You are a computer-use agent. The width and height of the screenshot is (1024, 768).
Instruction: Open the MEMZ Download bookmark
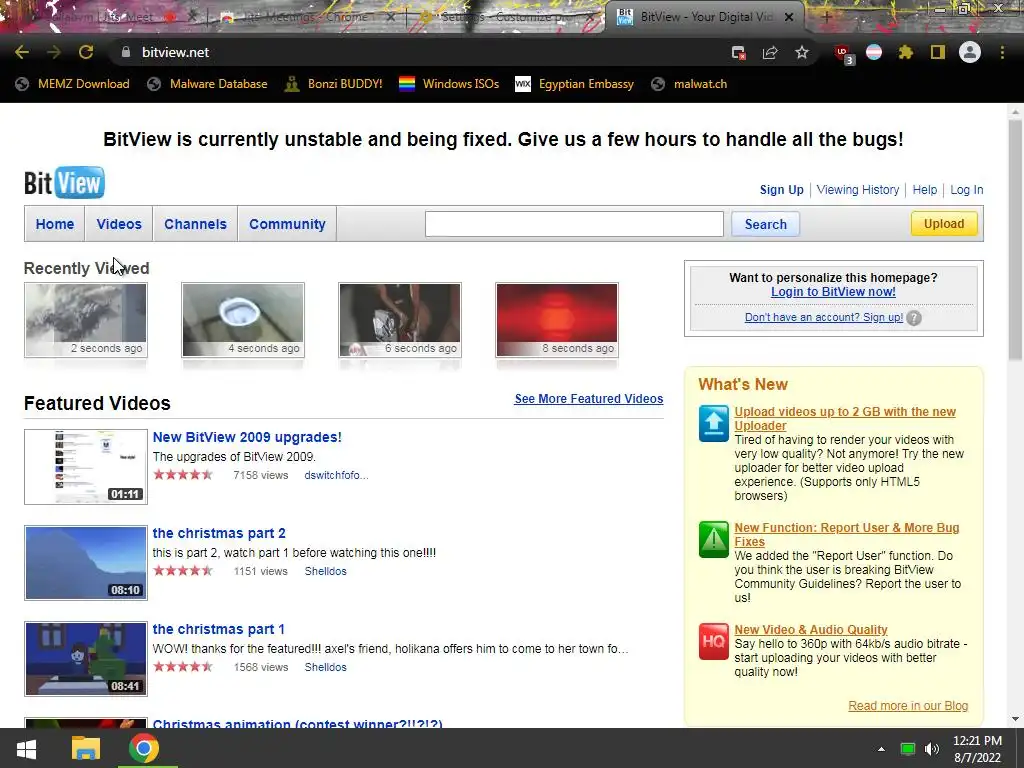coord(72,84)
